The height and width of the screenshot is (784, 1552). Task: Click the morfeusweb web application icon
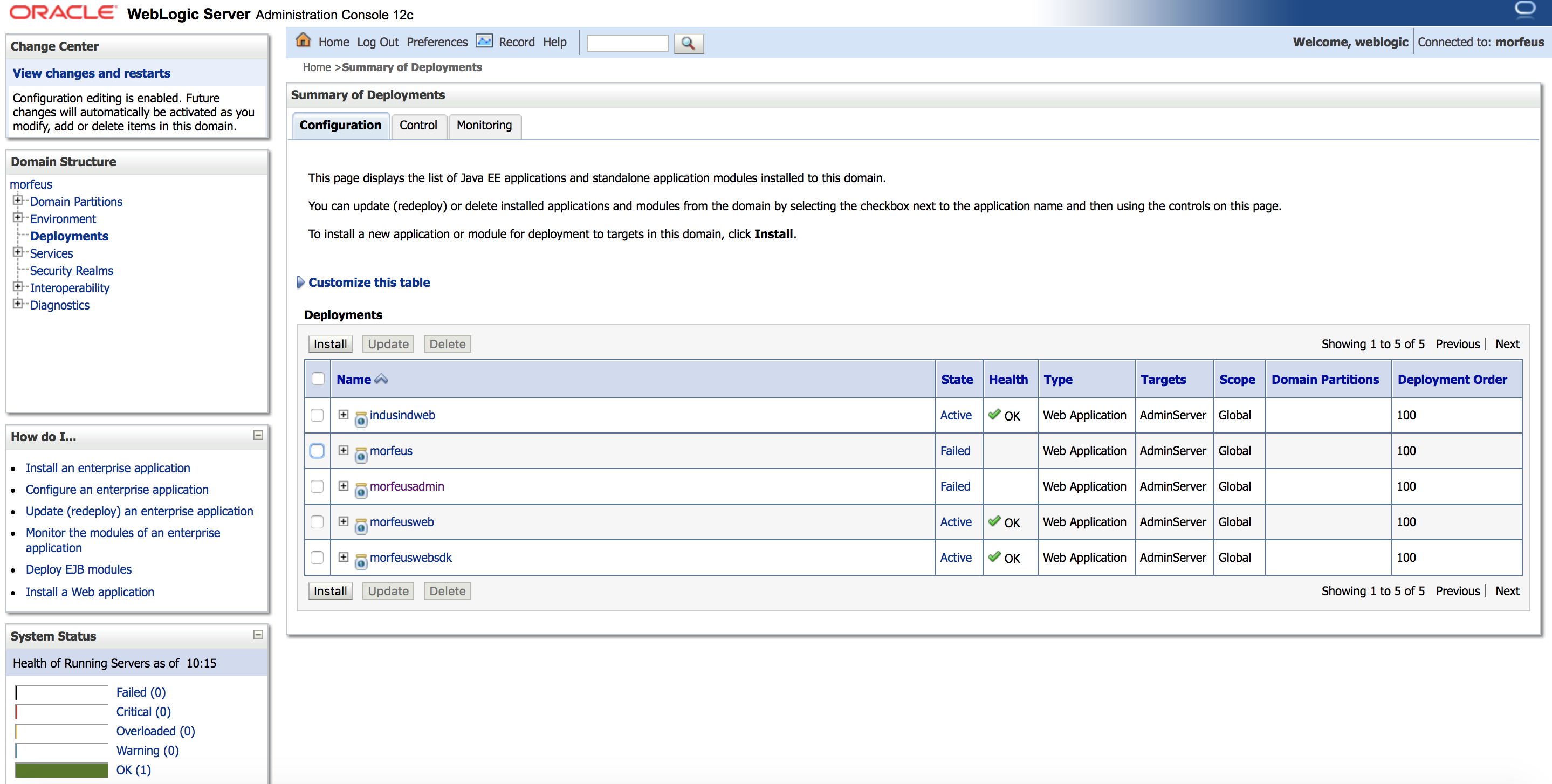(361, 526)
